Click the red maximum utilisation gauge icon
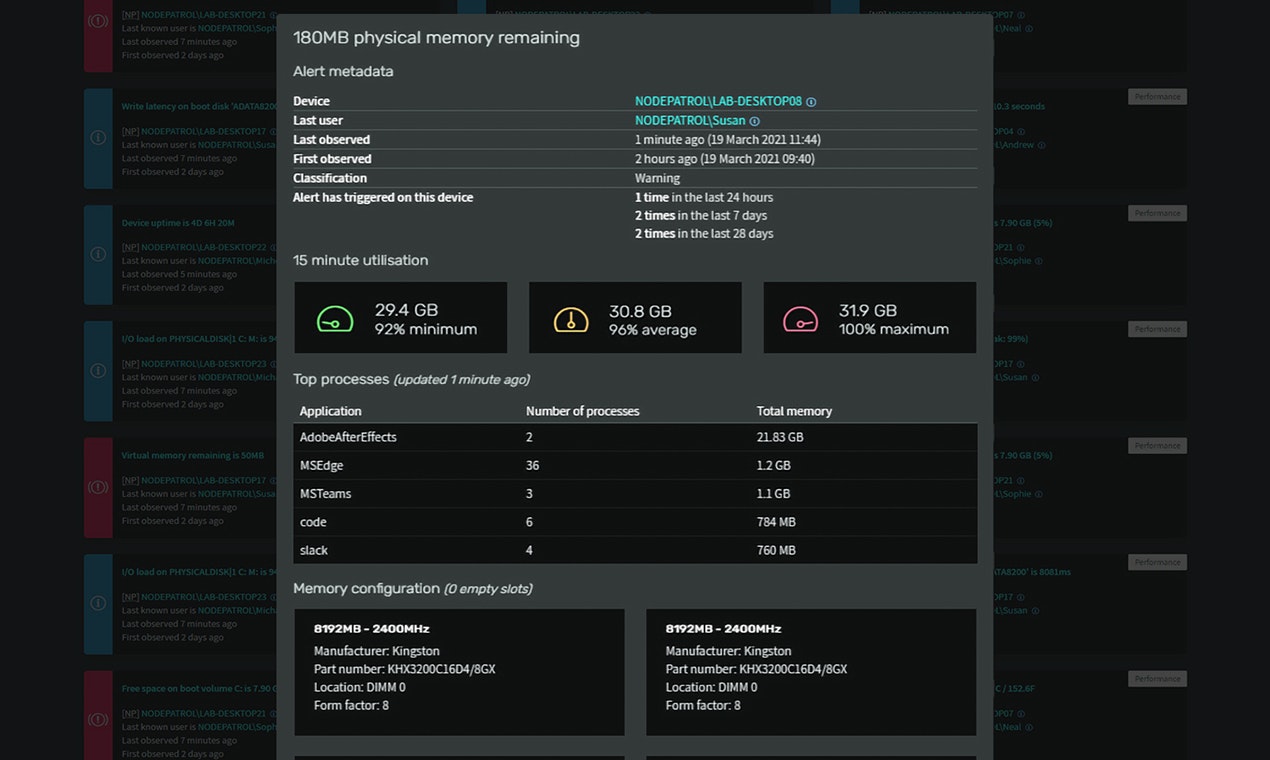 pos(800,318)
